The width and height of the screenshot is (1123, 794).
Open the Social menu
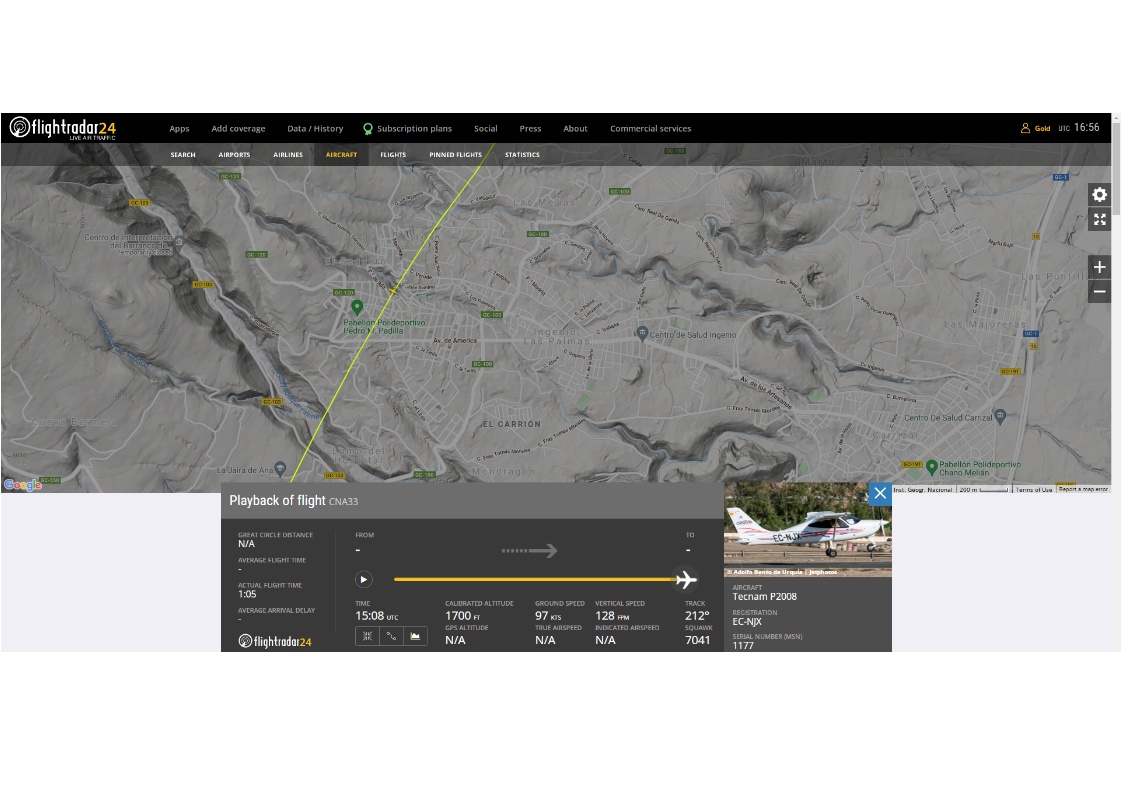(486, 129)
